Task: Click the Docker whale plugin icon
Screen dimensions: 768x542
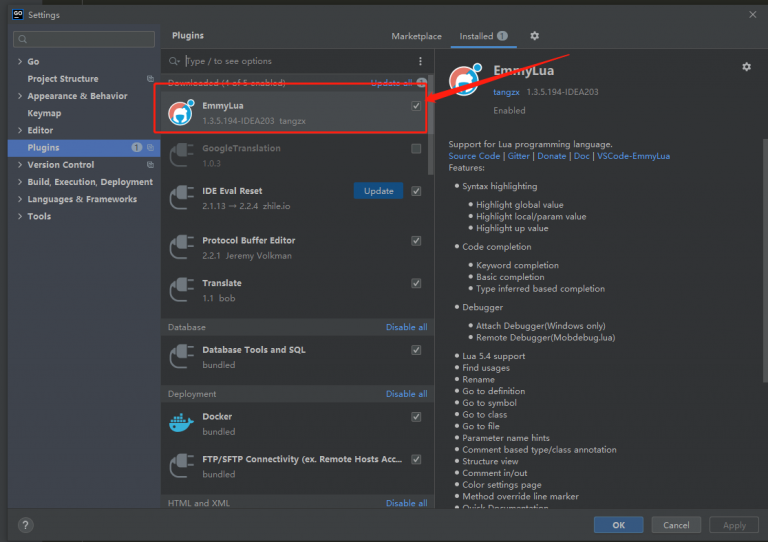Action: tap(181, 424)
